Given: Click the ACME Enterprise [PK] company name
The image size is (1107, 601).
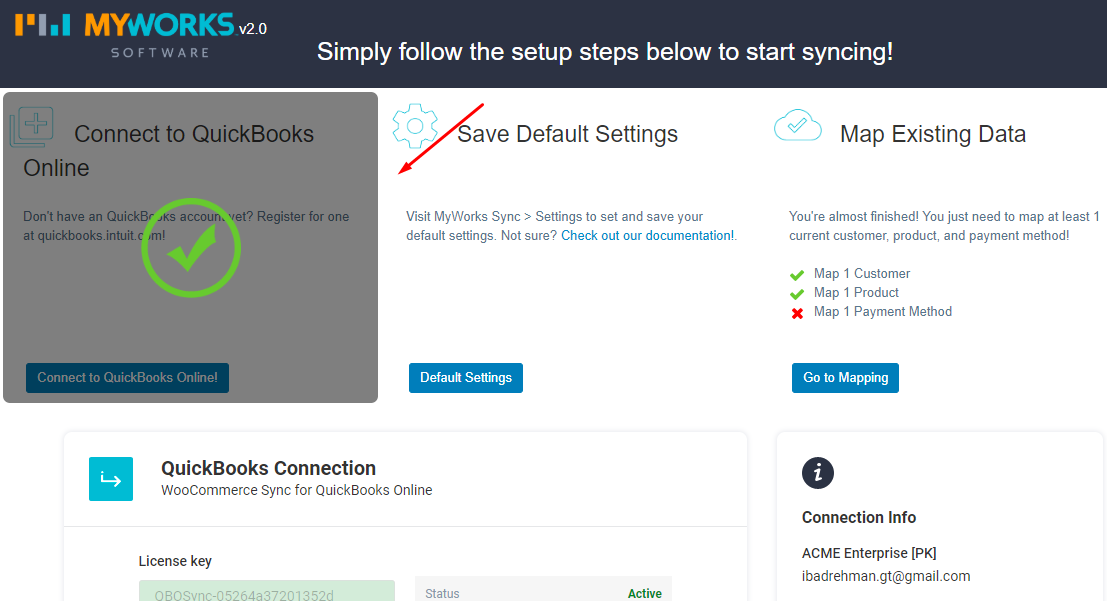Looking at the screenshot, I should [868, 553].
